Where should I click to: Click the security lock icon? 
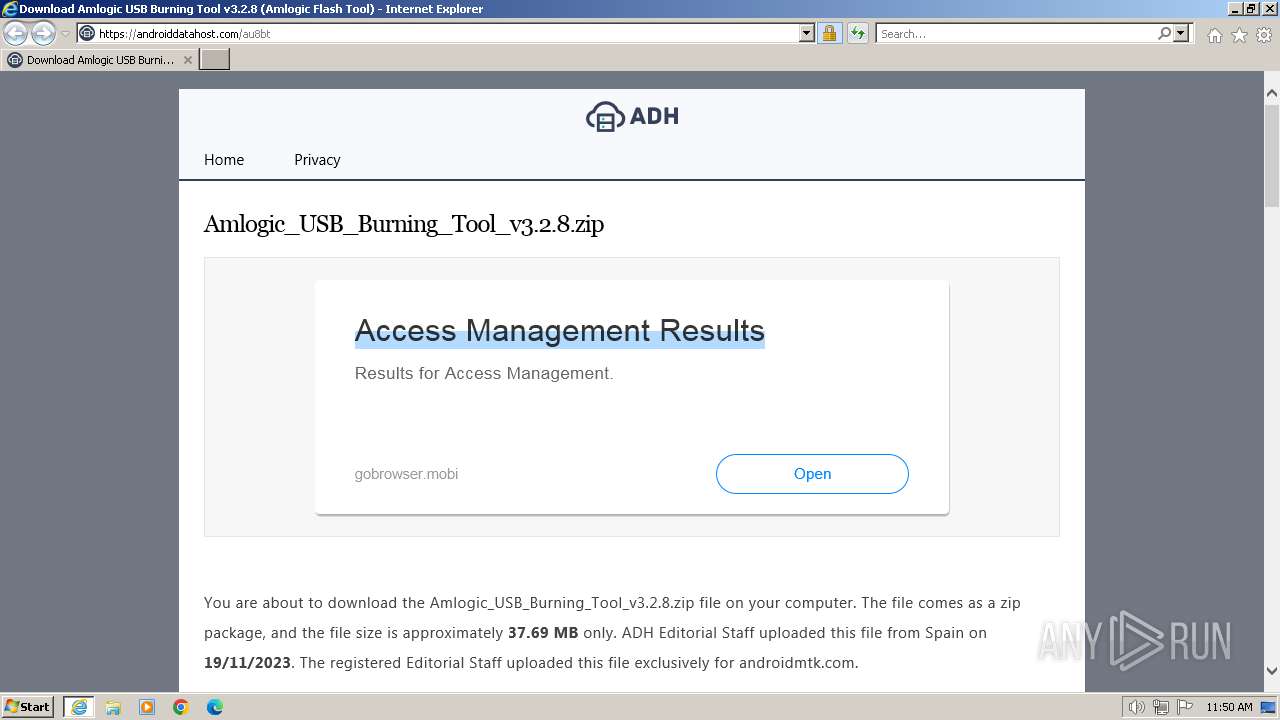click(x=829, y=33)
